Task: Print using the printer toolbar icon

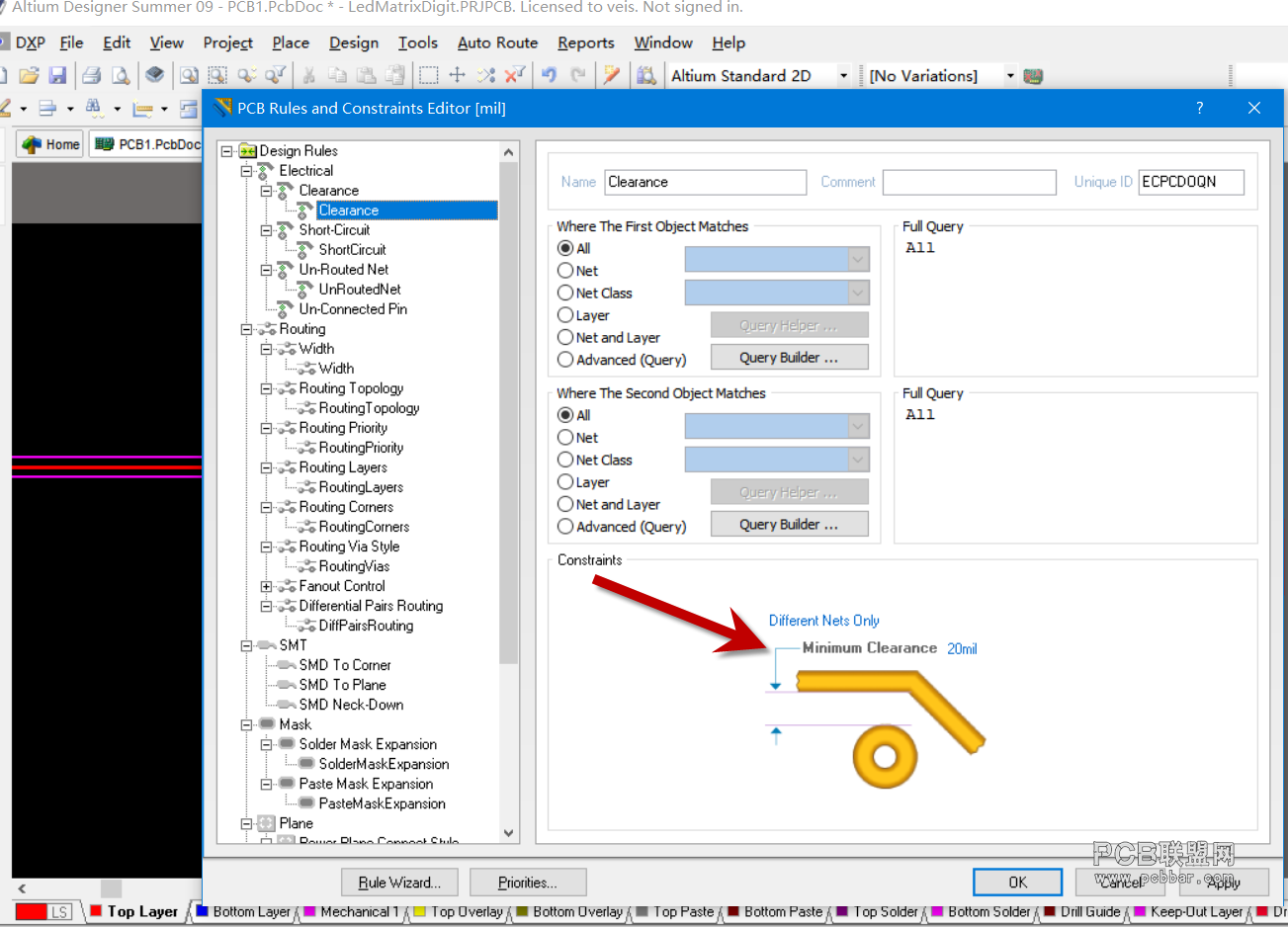Action: pyautogui.click(x=92, y=75)
